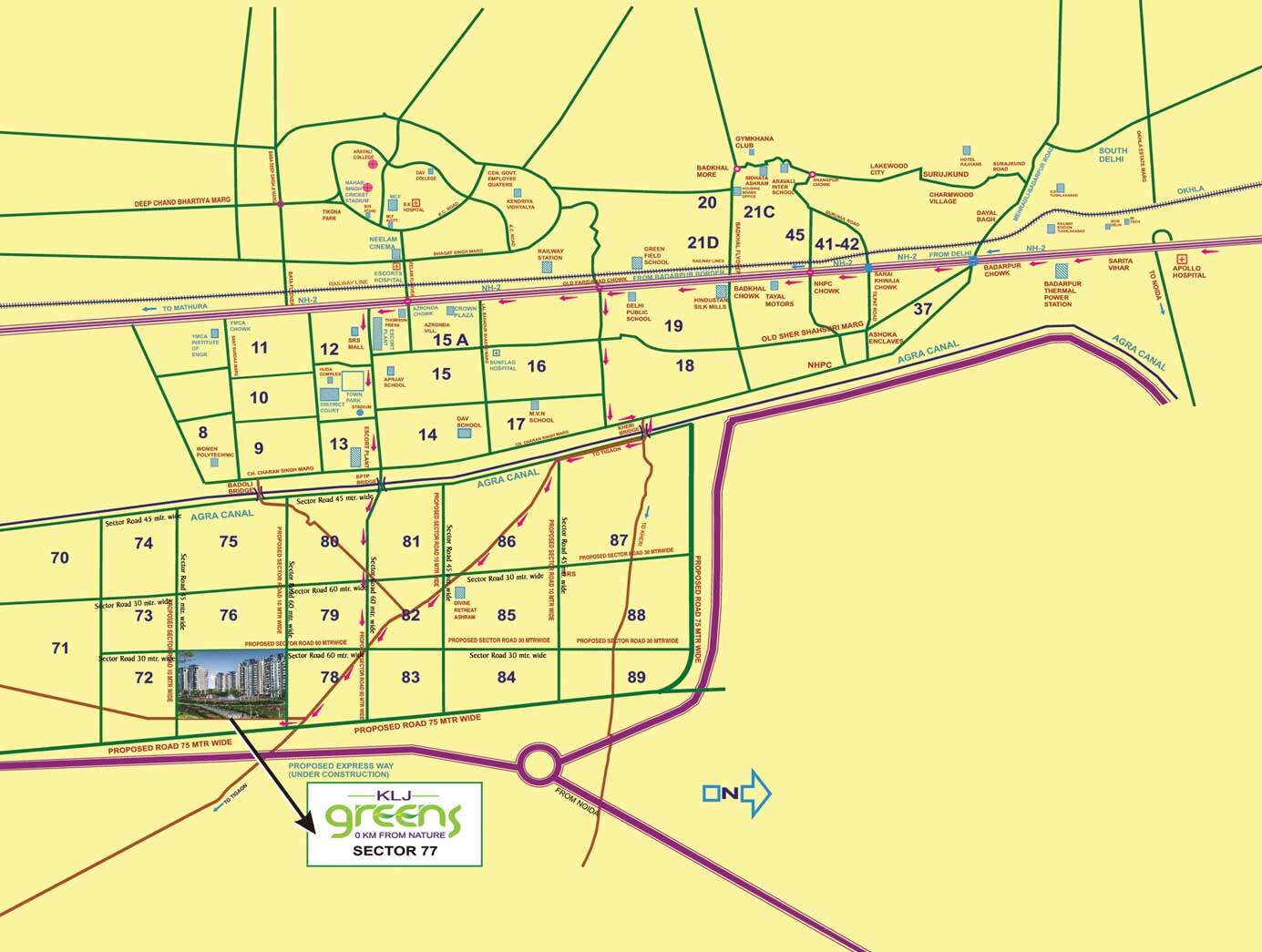
Task: Select the sector 88 label
Action: tap(636, 615)
